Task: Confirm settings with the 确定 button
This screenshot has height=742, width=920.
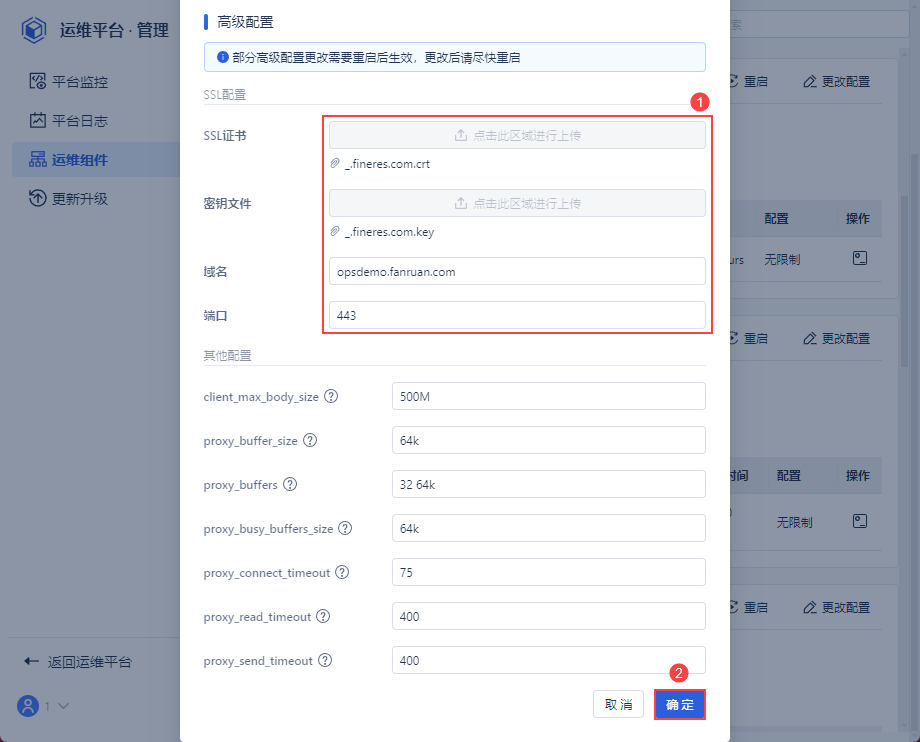Action: [679, 704]
